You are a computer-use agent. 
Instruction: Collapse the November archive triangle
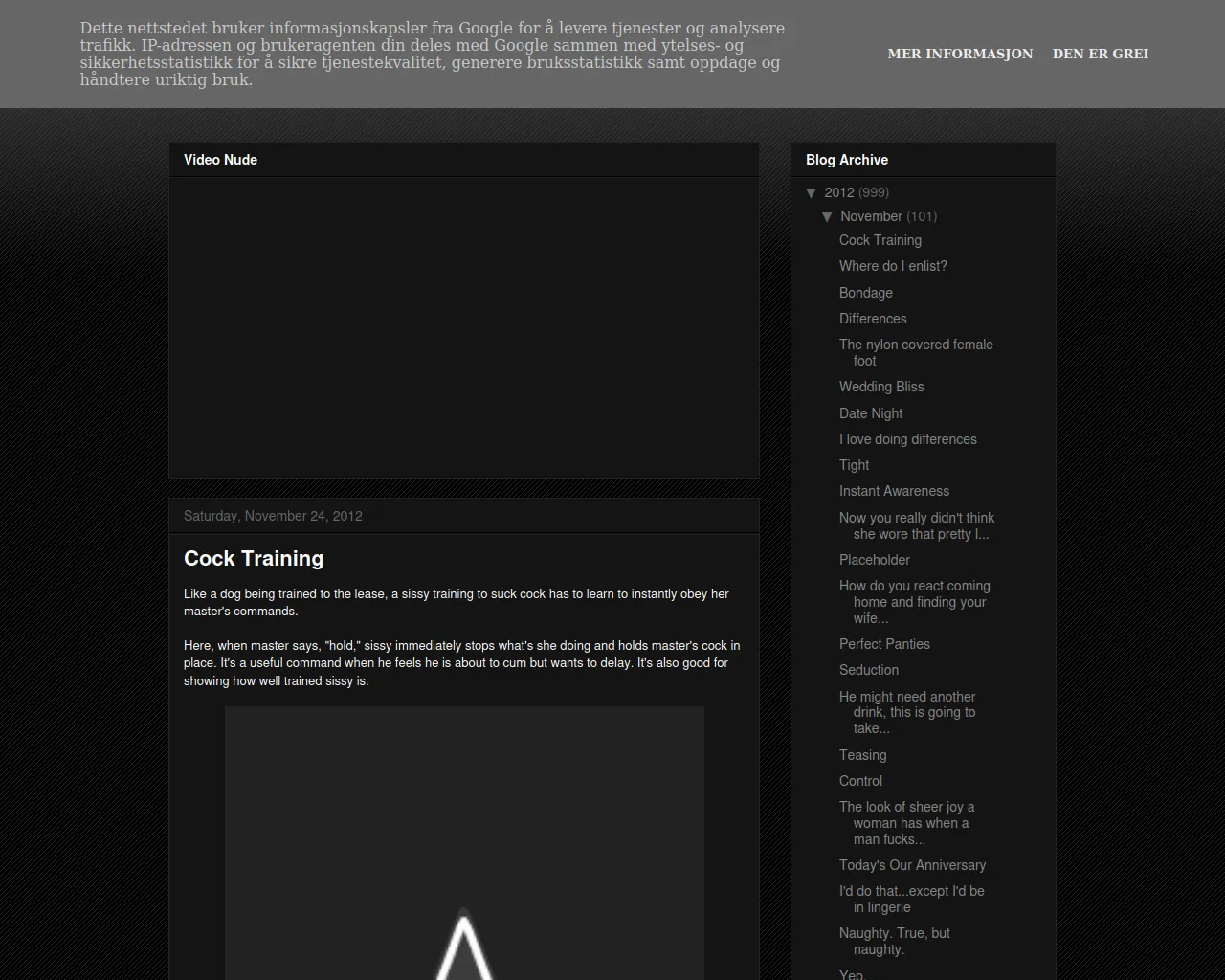tap(828, 216)
